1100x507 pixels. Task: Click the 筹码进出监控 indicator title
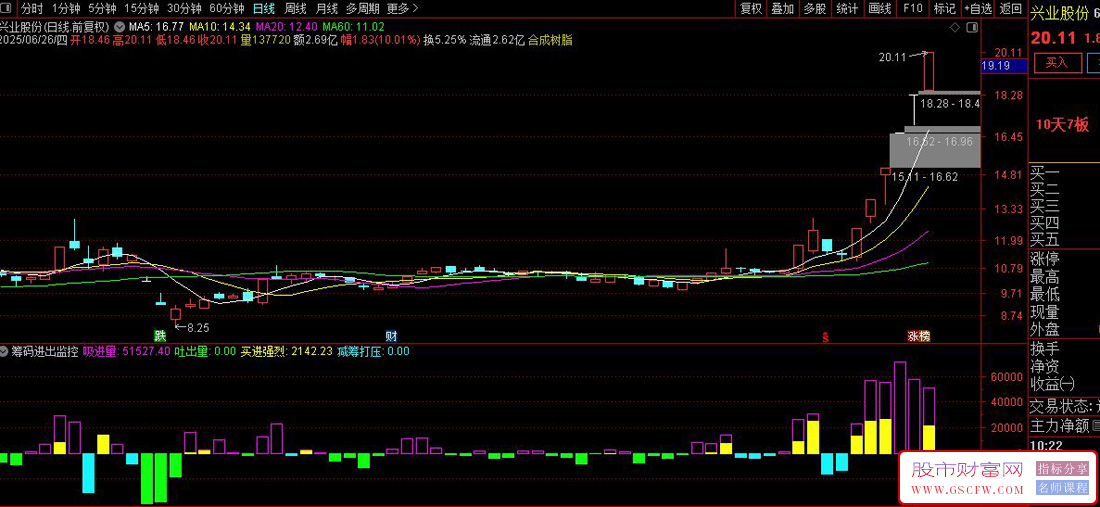pyautogui.click(x=43, y=351)
